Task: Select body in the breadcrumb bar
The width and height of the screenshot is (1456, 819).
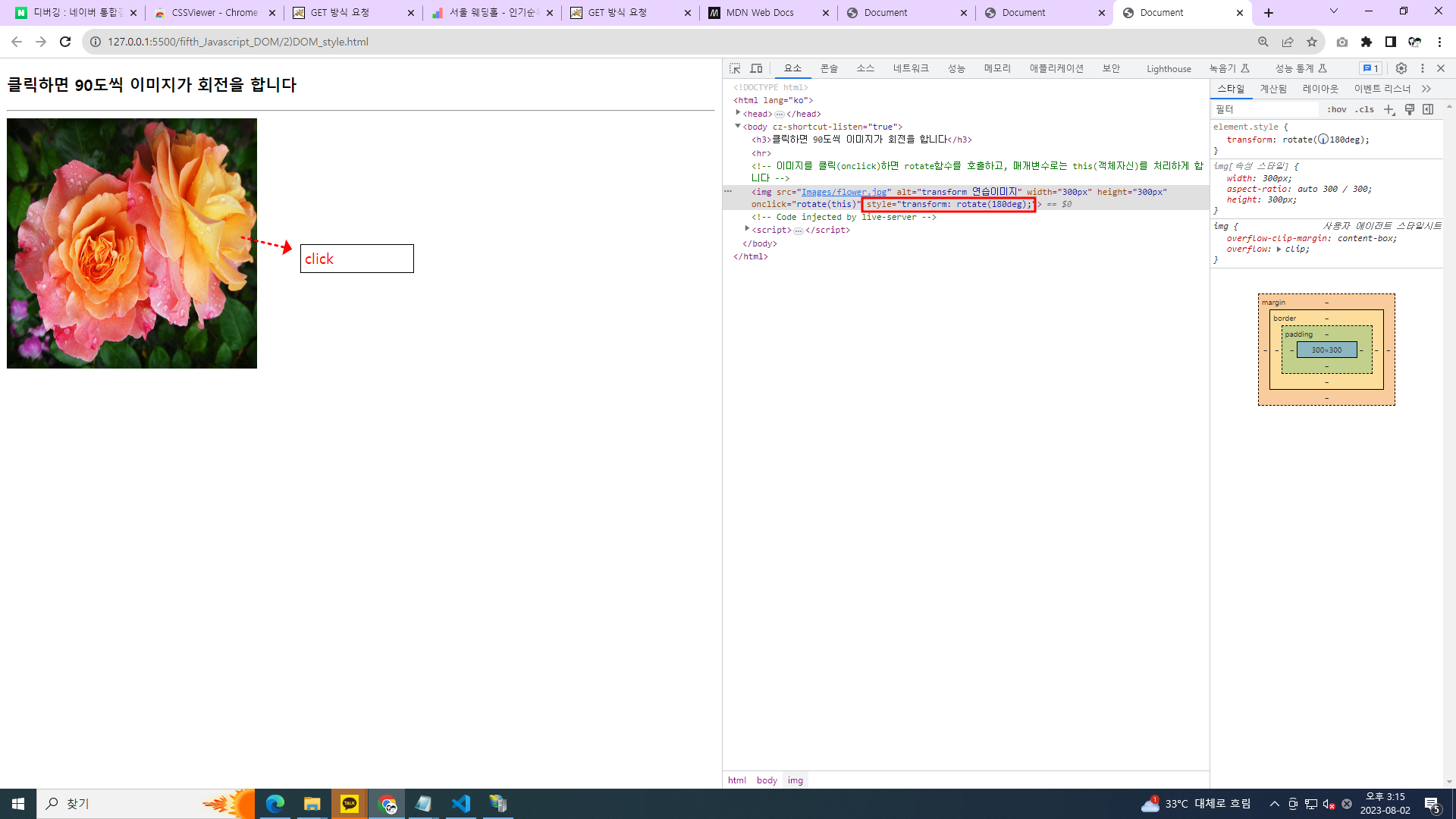Action: (x=767, y=780)
